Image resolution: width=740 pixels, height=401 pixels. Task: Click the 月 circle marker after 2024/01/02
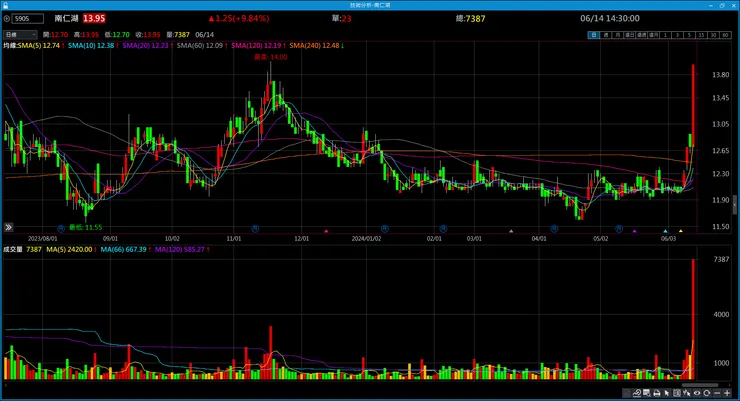pos(385,229)
